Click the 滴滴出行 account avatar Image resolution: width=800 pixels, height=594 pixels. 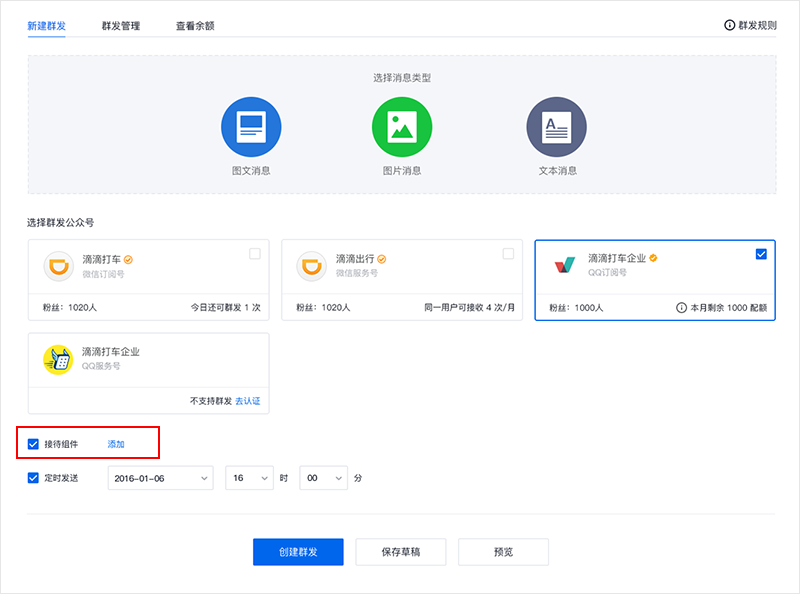tap(312, 266)
